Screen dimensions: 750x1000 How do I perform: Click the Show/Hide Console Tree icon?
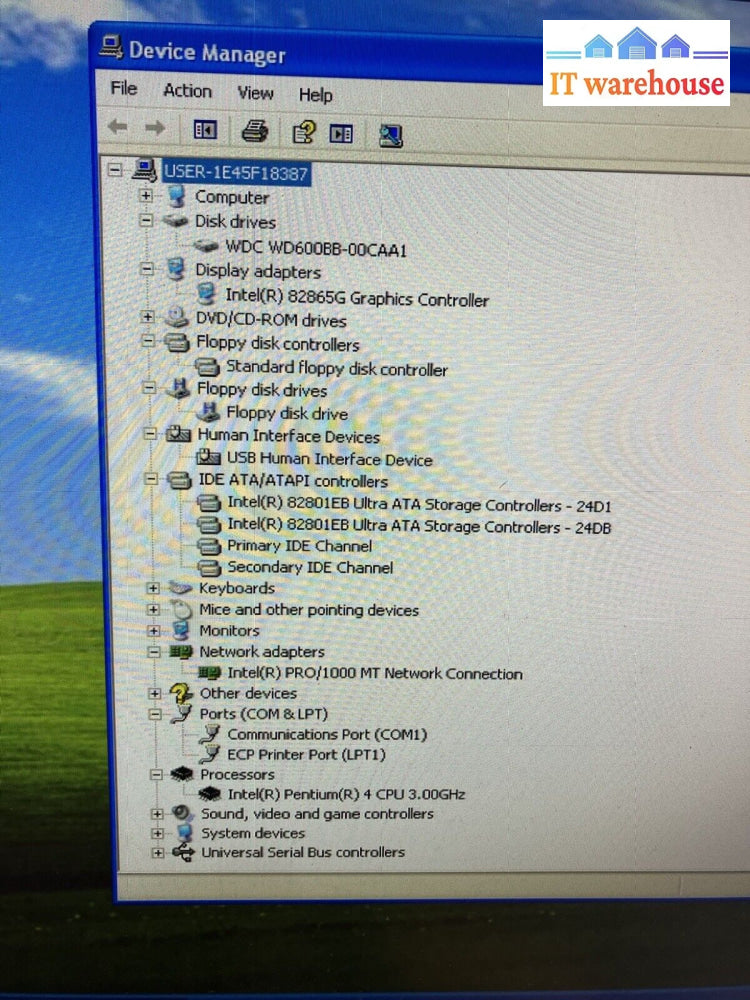coord(205,129)
